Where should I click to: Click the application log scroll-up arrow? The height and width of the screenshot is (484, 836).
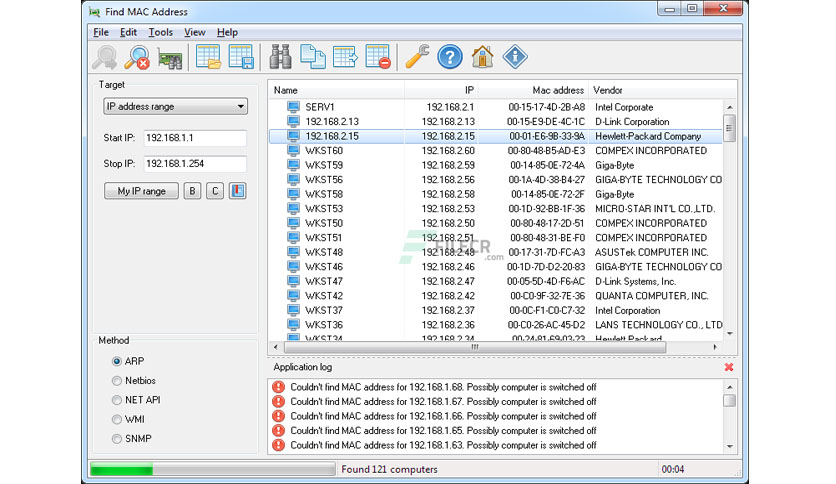click(729, 386)
